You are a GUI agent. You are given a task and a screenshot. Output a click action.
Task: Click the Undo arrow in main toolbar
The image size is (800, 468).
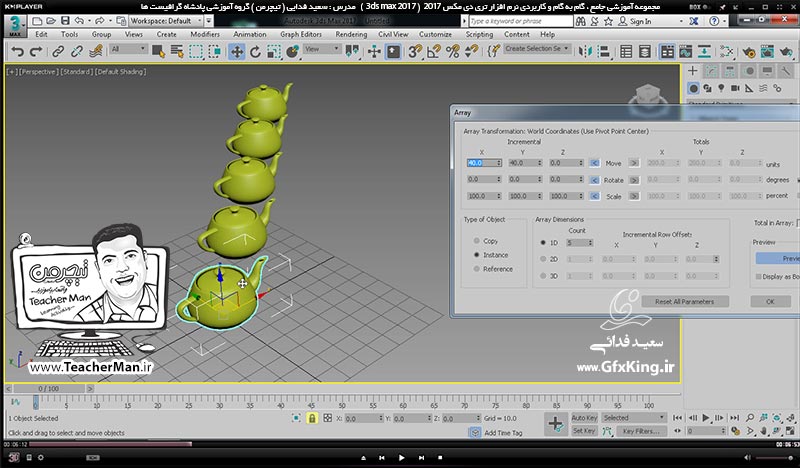coord(17,52)
